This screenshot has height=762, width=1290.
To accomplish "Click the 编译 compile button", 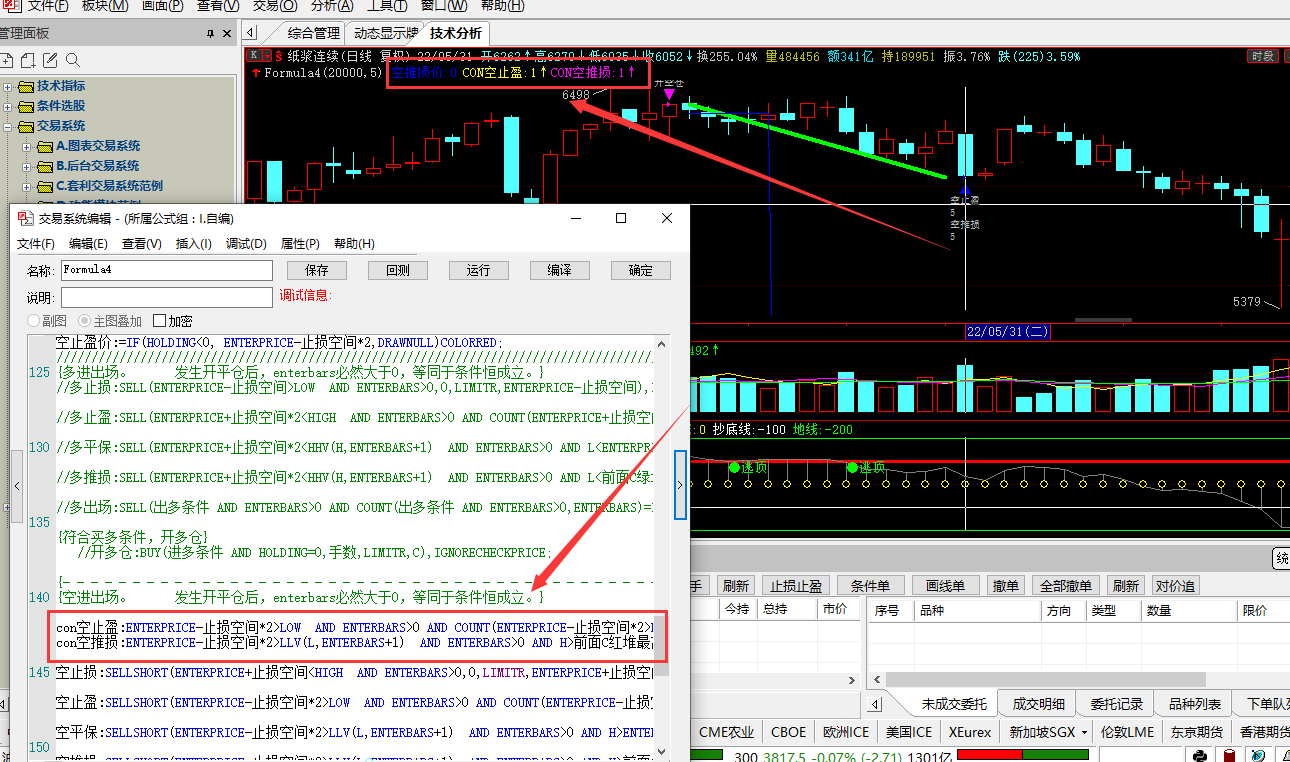I will pyautogui.click(x=559, y=270).
